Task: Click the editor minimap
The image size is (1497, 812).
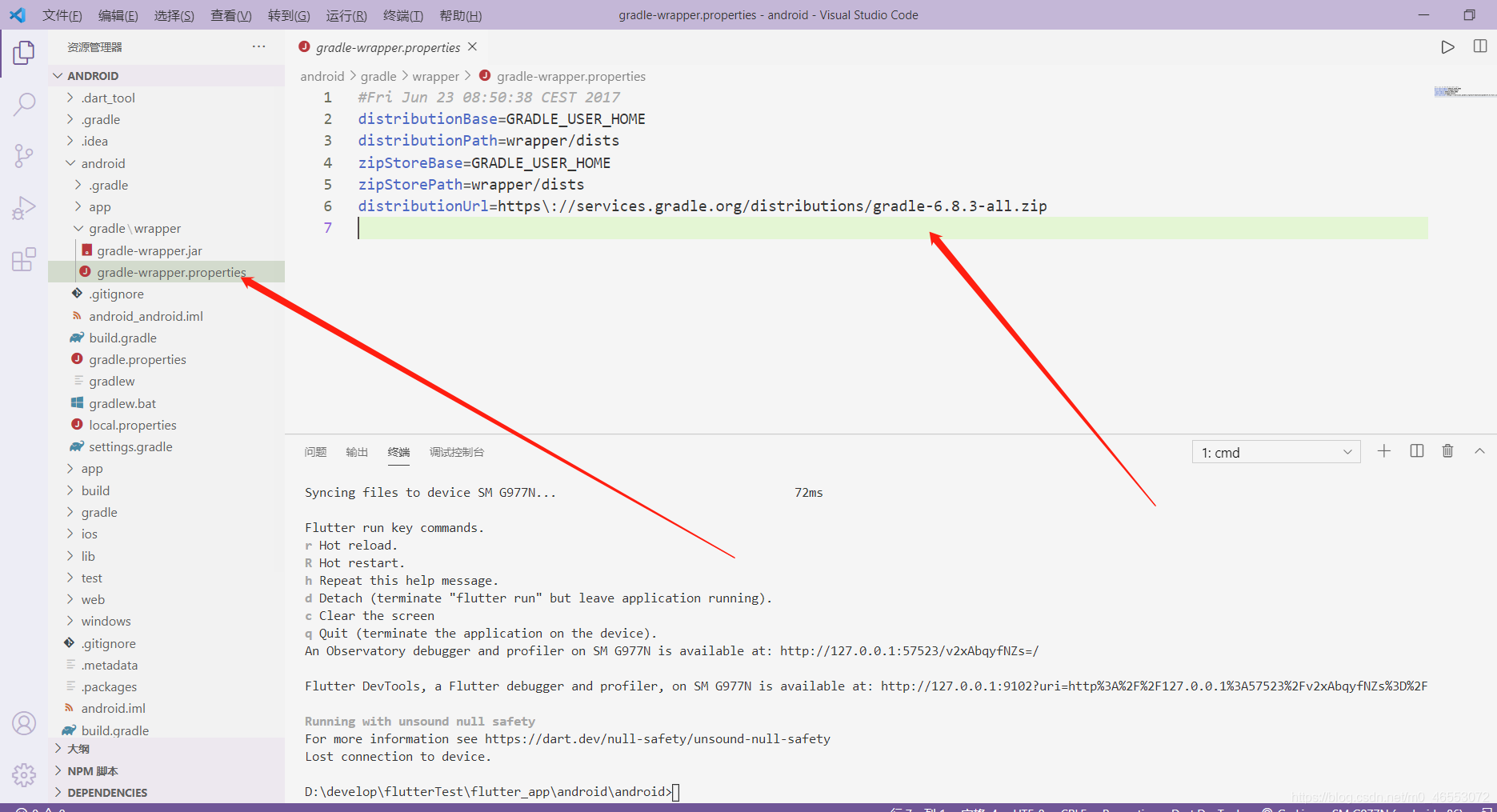Action: (1463, 92)
